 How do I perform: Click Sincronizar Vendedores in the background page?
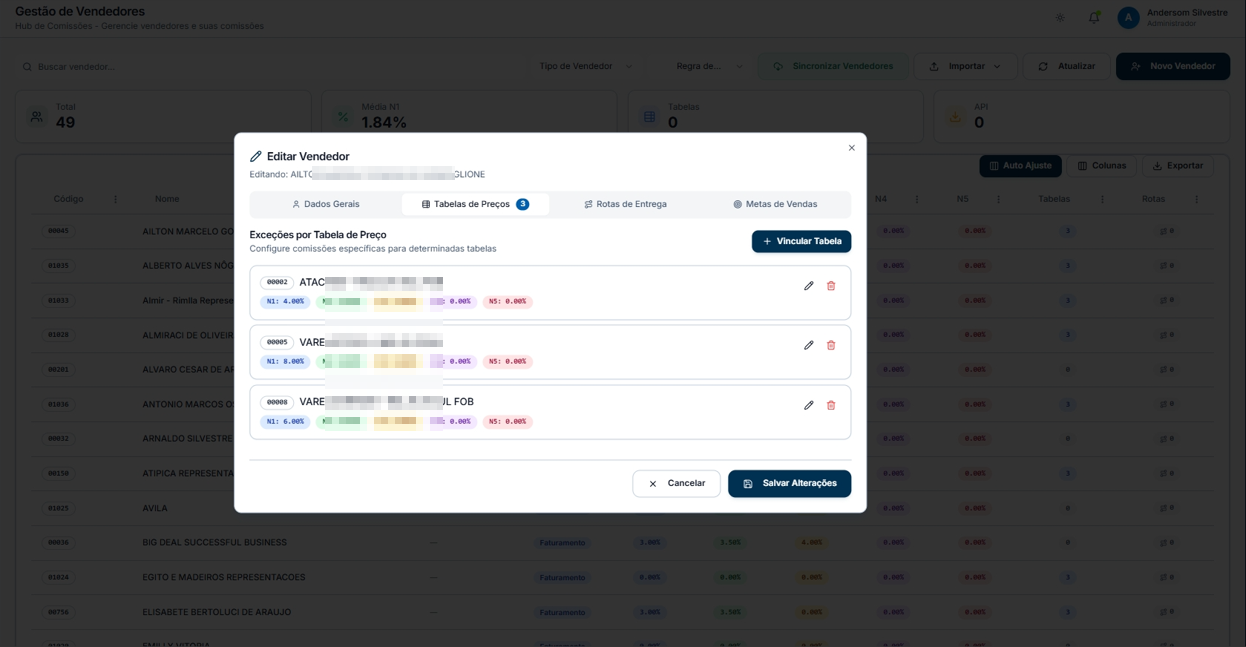point(833,66)
